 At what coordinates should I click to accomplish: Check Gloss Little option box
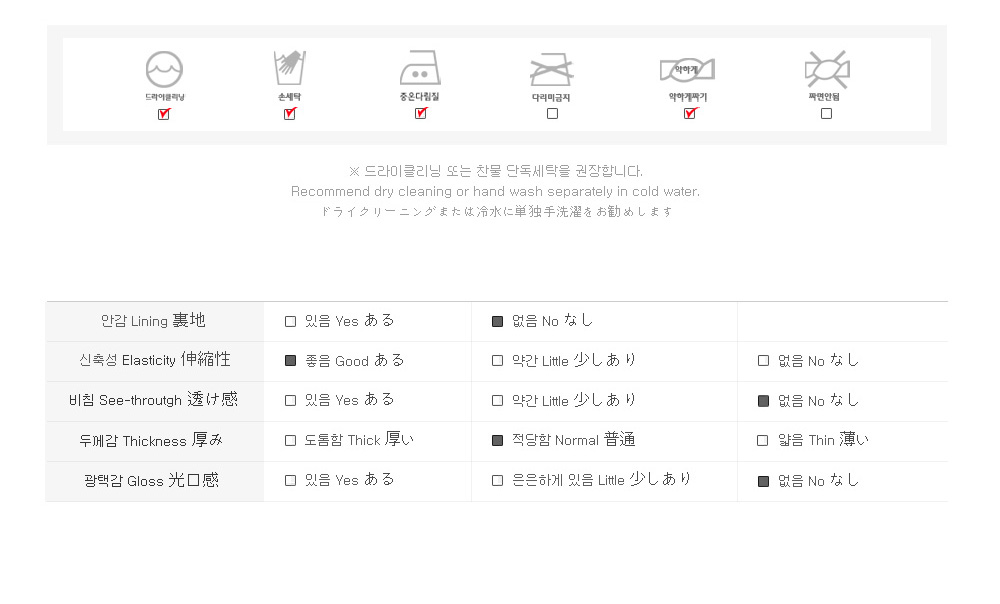(497, 481)
